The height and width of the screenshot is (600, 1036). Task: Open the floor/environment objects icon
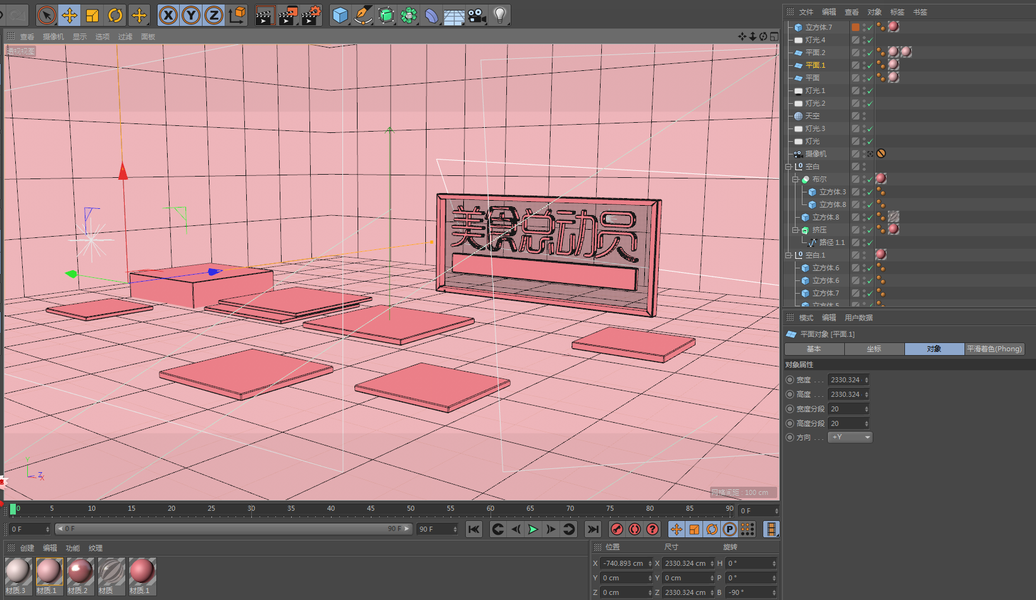pyautogui.click(x=454, y=15)
